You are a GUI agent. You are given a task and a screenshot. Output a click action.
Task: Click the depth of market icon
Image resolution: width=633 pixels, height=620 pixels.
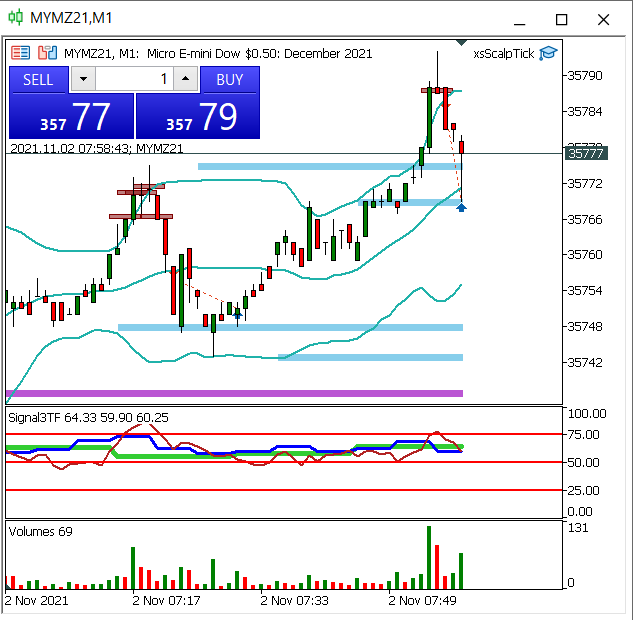pyautogui.click(x=47, y=53)
